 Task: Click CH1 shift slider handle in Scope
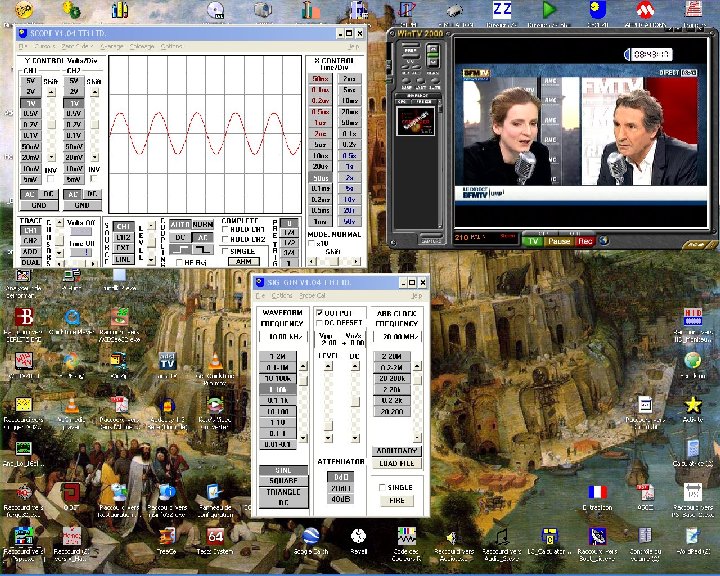[51, 124]
